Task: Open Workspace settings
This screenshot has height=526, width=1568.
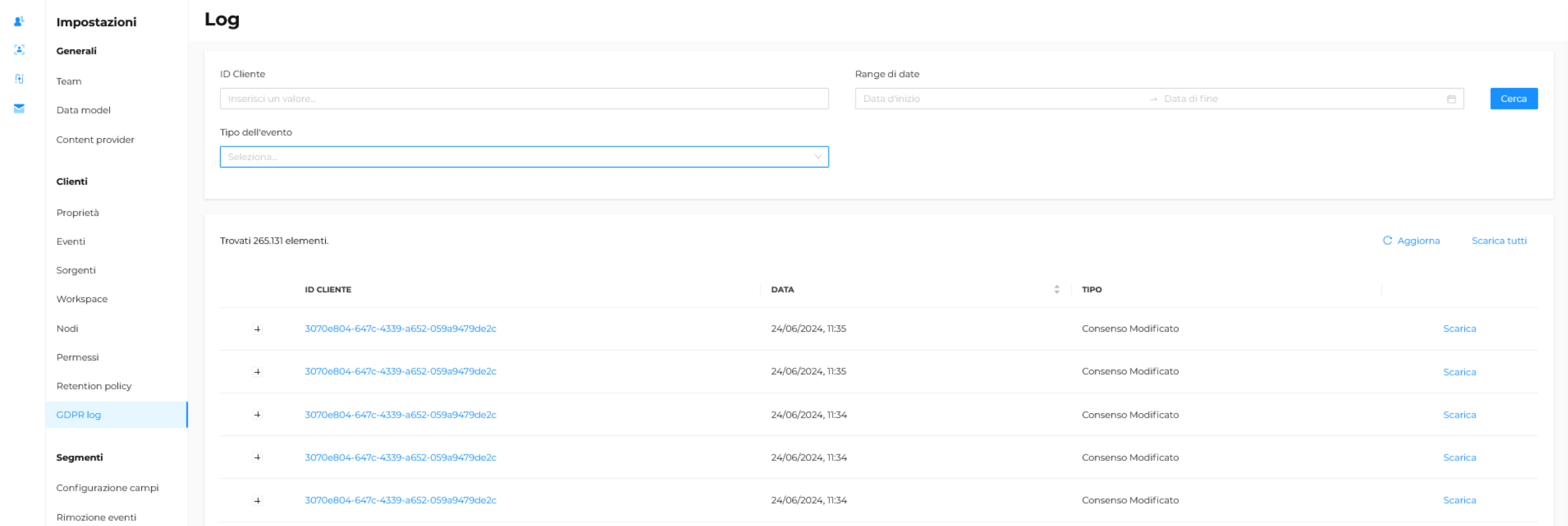Action: [82, 299]
